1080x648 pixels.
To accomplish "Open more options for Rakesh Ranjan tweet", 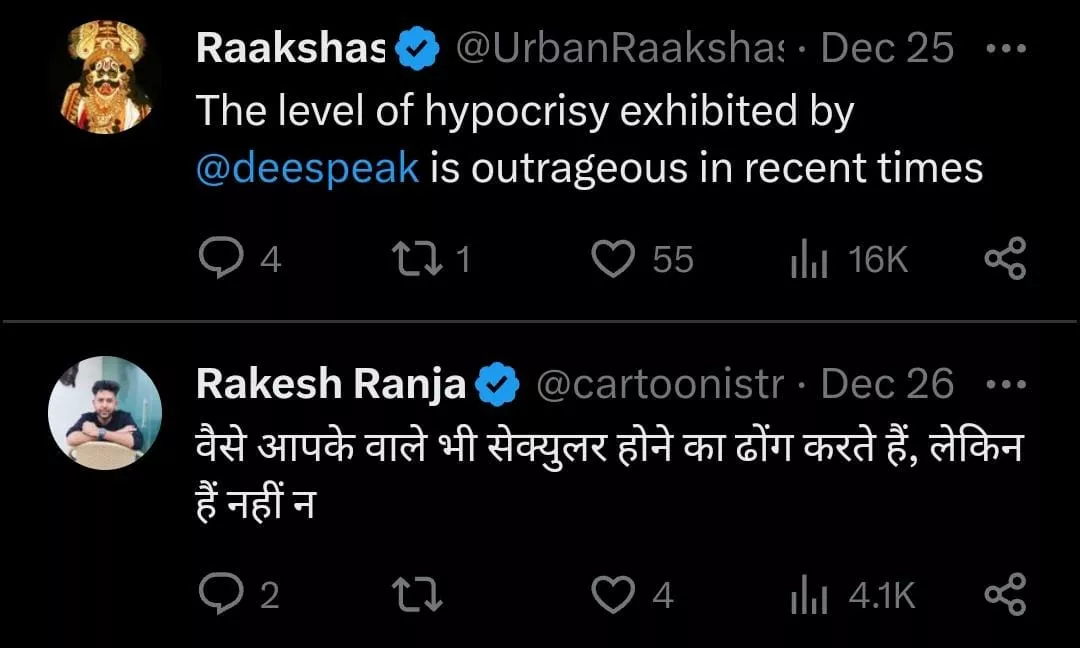I will [x=1005, y=384].
